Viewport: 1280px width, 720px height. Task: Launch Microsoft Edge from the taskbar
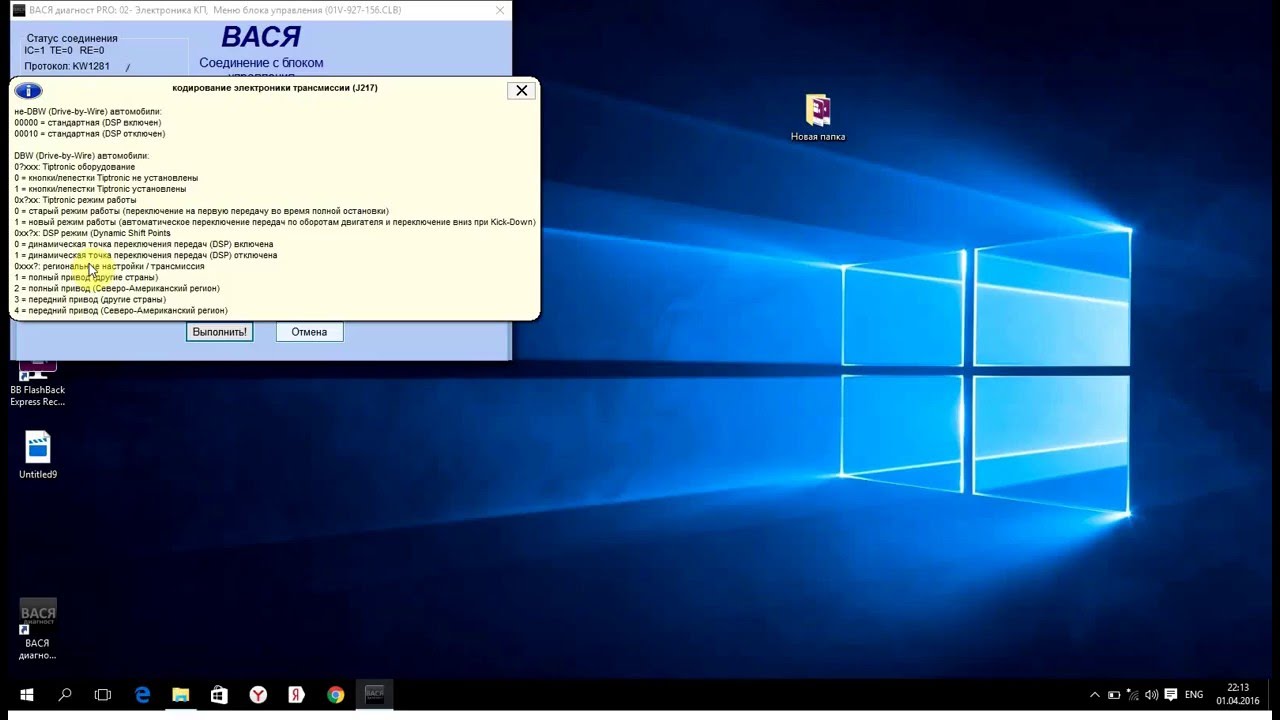click(x=142, y=695)
